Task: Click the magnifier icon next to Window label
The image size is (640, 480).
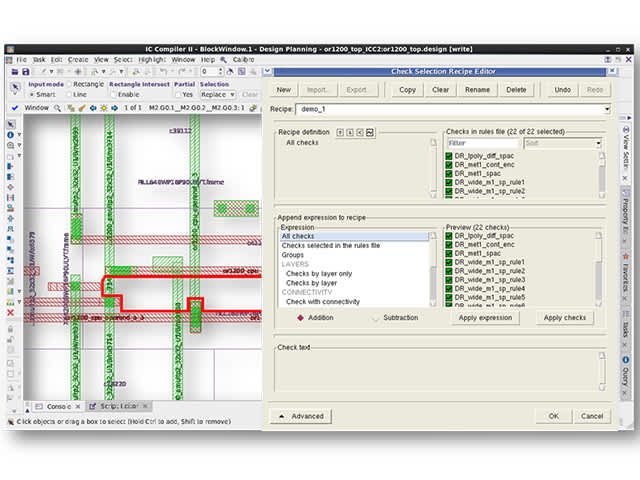Action: pyautogui.click(x=58, y=108)
